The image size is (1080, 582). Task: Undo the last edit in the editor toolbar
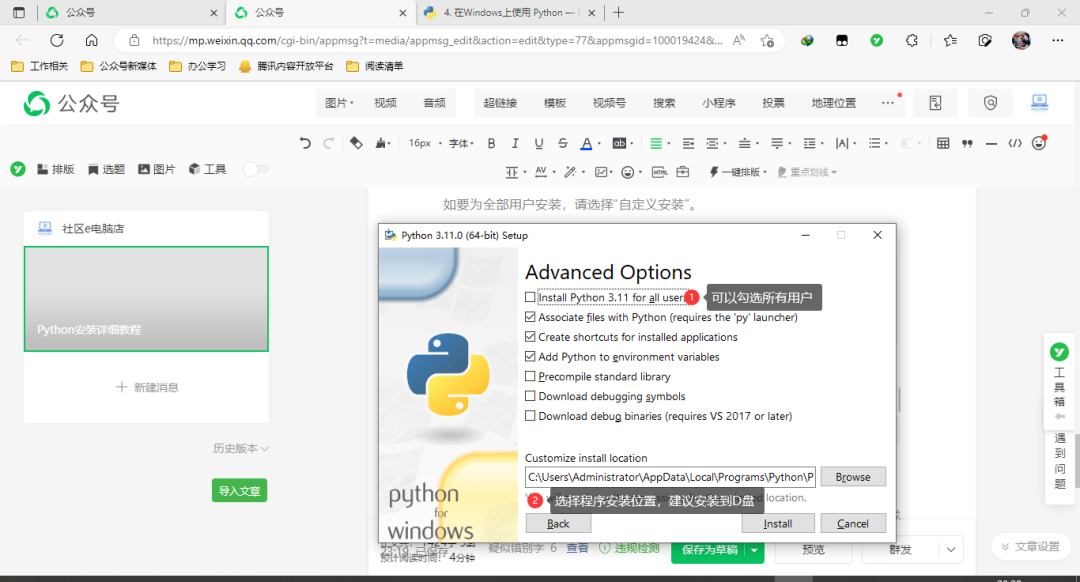click(x=305, y=143)
